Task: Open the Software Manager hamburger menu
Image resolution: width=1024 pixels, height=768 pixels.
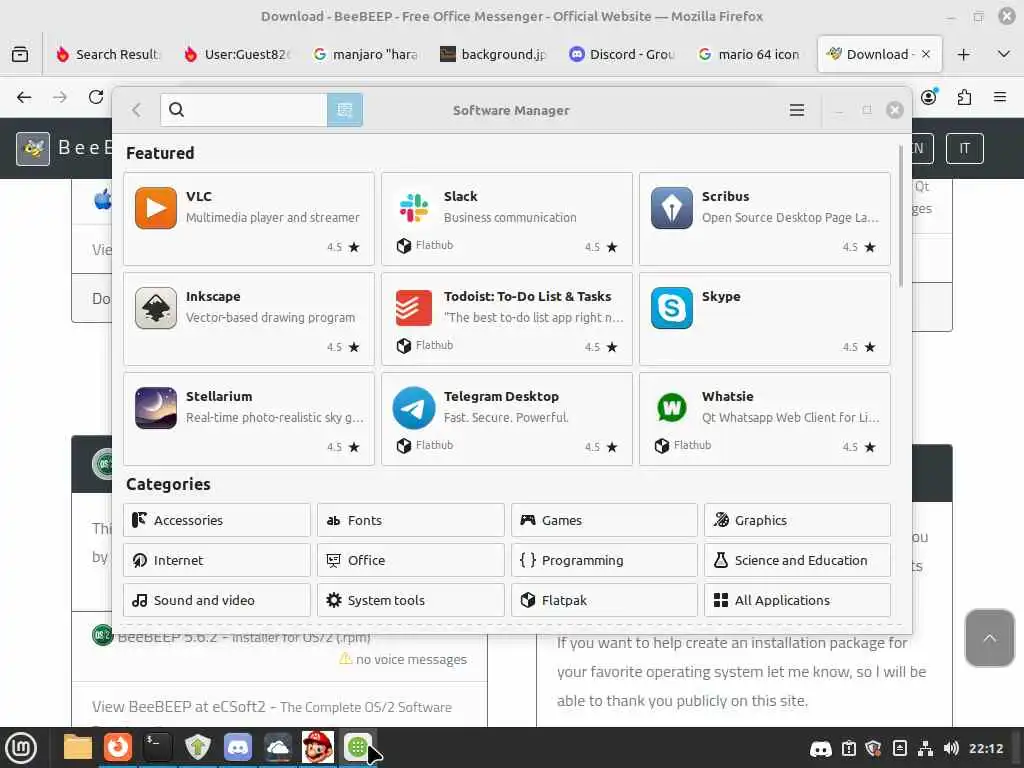Action: [797, 110]
